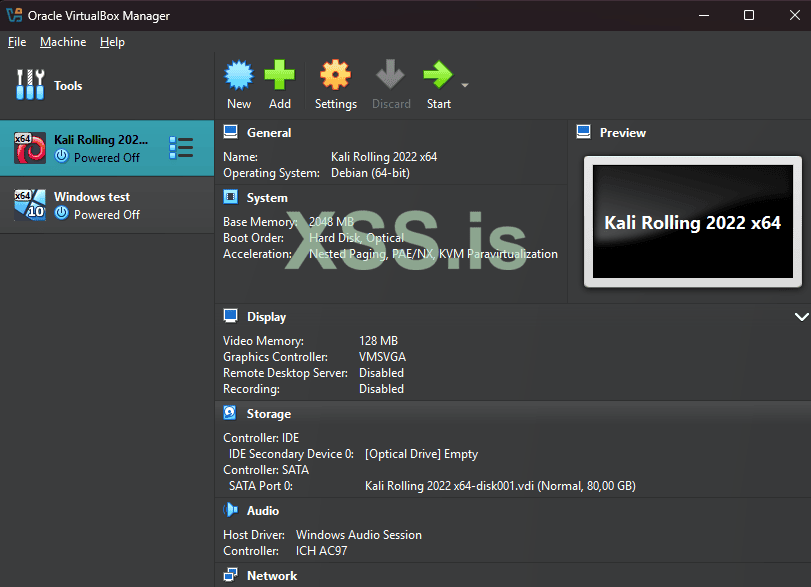Viewport: 811px width, 587px height.
Task: Click the Network section adapters icon
Action: 231,575
